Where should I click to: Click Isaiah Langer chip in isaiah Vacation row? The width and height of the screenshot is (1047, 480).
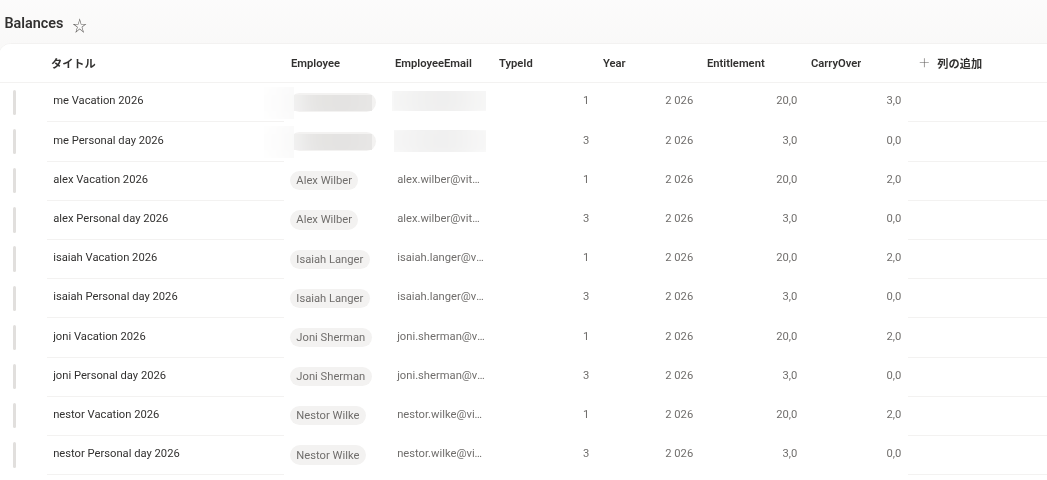(x=329, y=258)
